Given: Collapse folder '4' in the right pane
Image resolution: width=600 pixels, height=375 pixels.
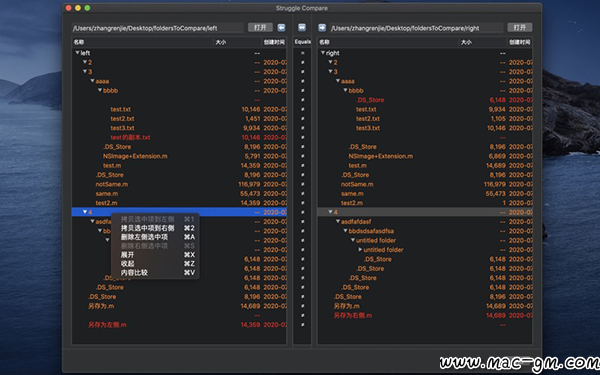Looking at the screenshot, I should click(330, 212).
